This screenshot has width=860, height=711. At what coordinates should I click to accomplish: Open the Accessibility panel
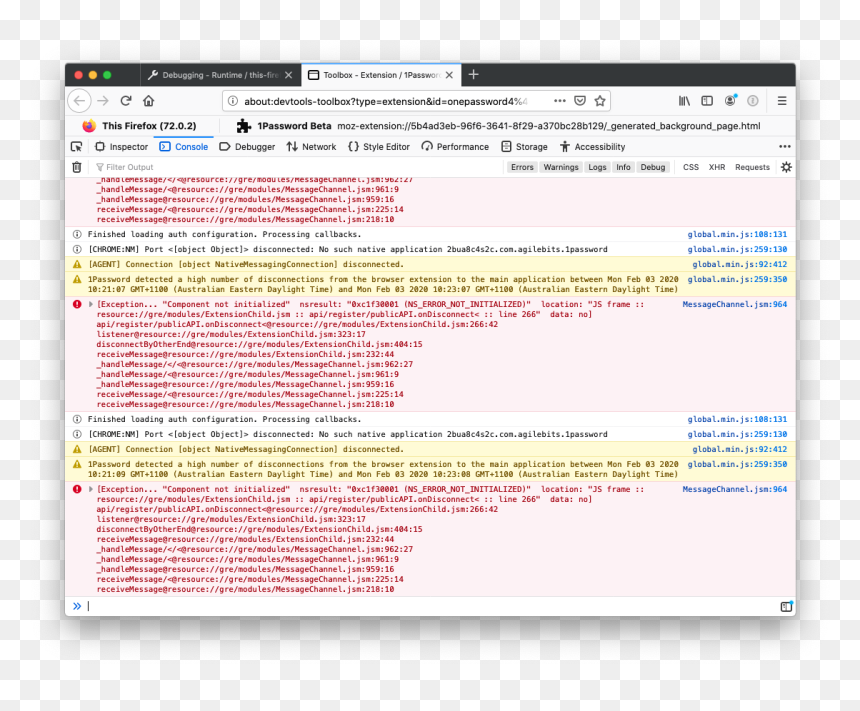(x=592, y=146)
